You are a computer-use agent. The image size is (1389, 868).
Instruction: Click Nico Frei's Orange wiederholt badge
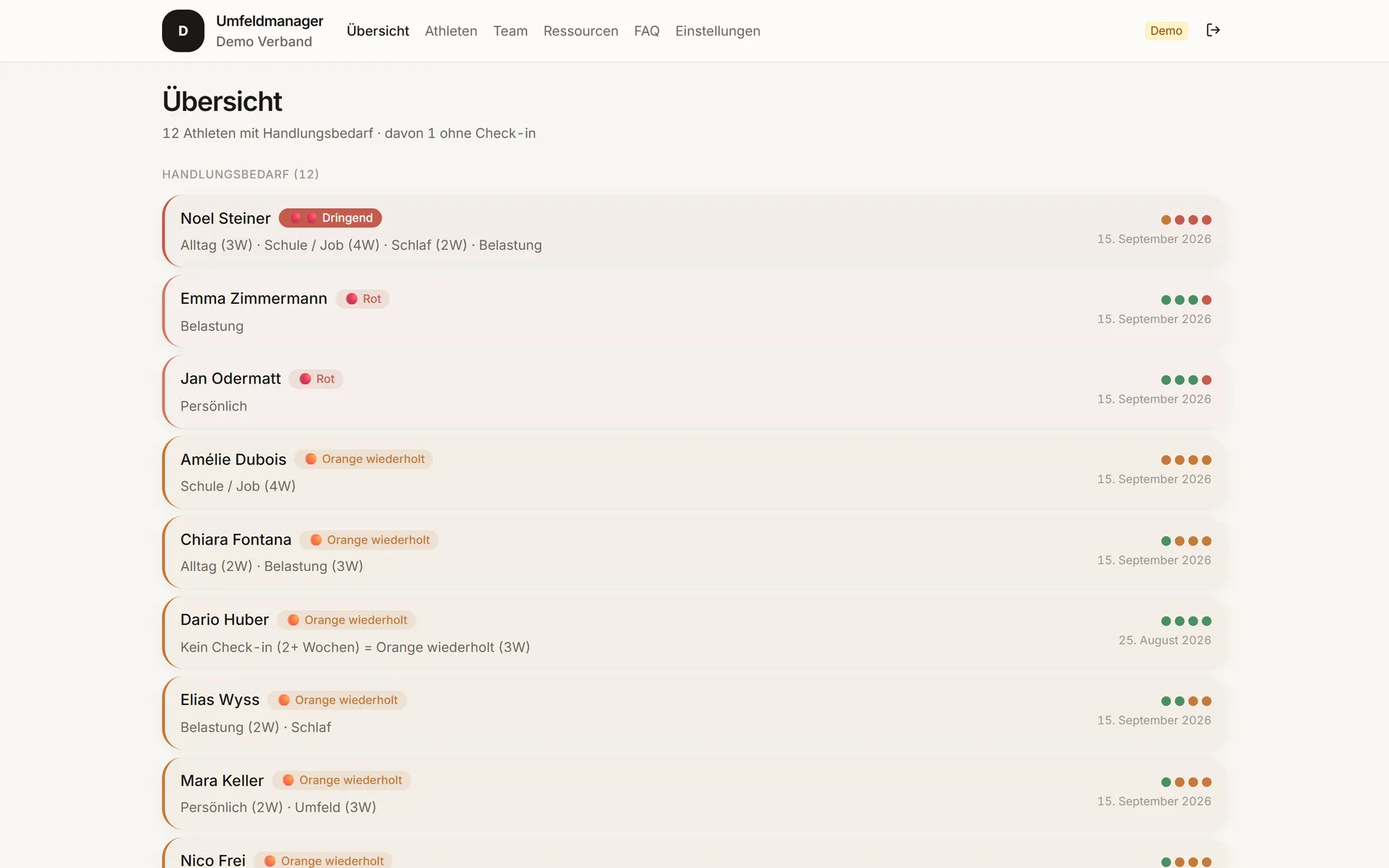point(323,860)
